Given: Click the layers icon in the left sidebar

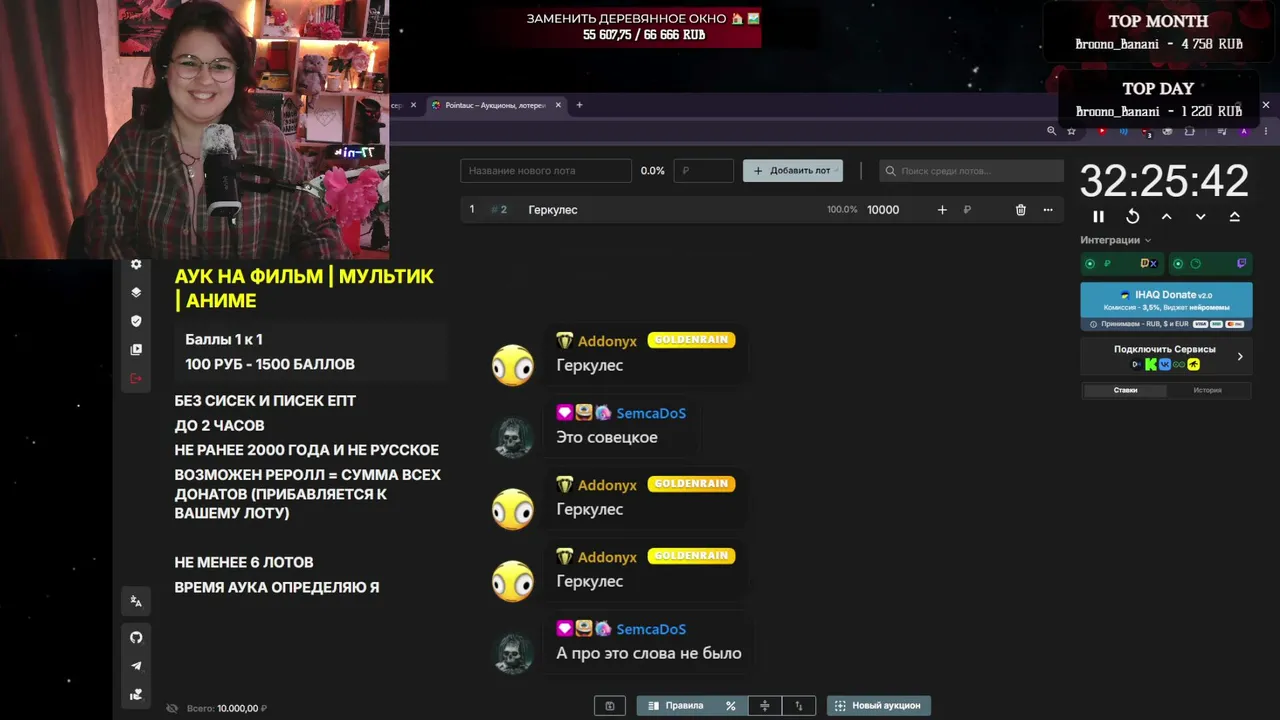Looking at the screenshot, I should click(136, 293).
